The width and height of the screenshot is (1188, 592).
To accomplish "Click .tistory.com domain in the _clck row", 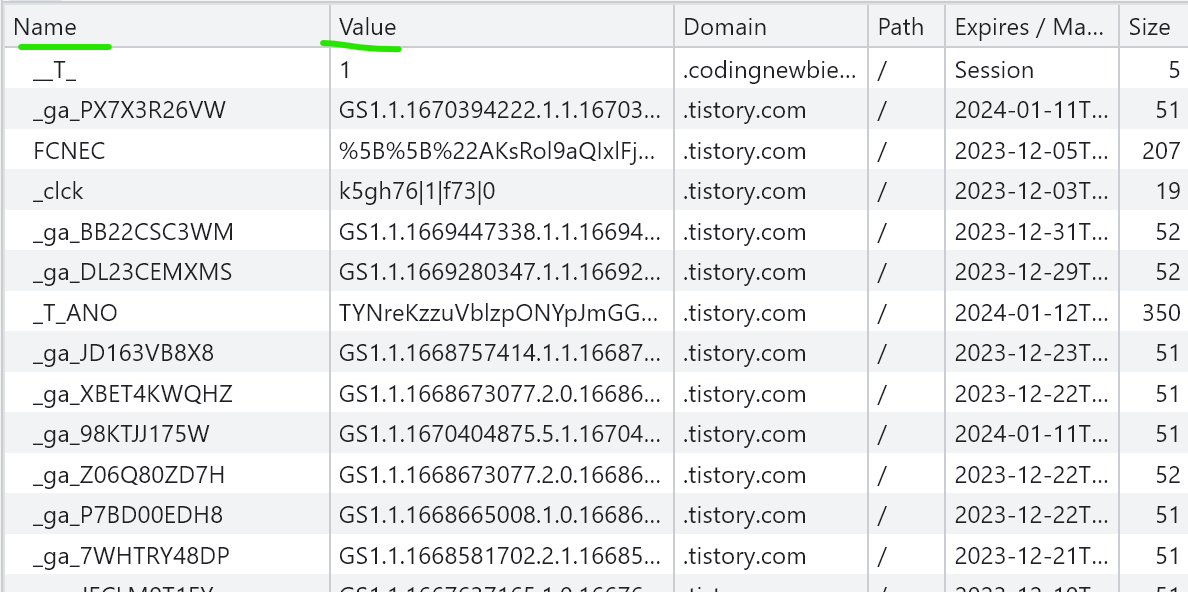I will tap(744, 191).
